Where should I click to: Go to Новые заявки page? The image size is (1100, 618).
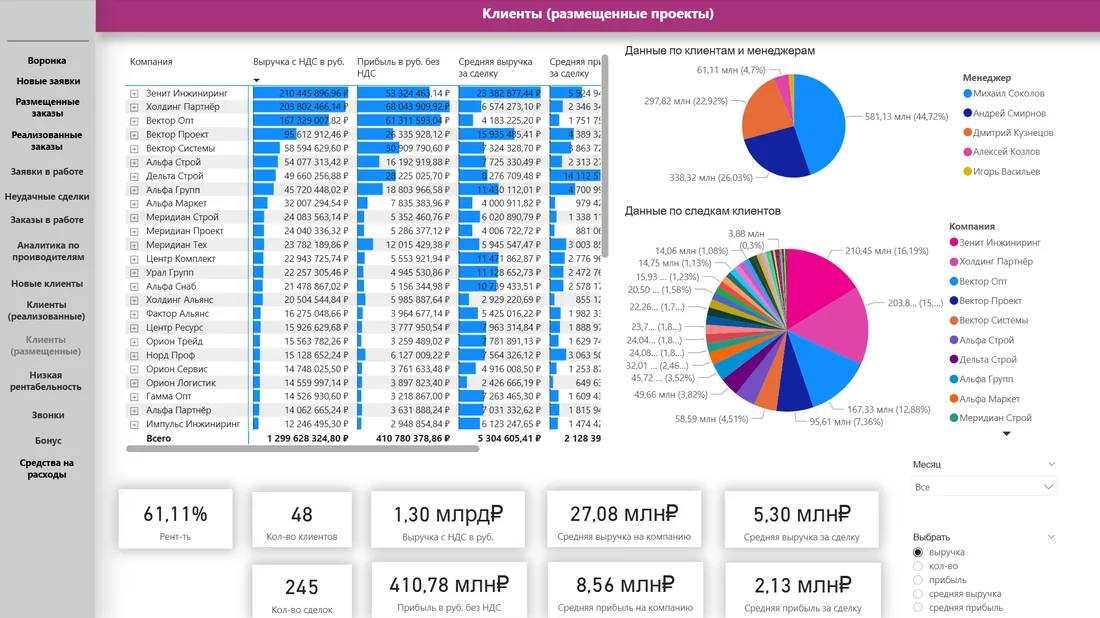(x=48, y=81)
